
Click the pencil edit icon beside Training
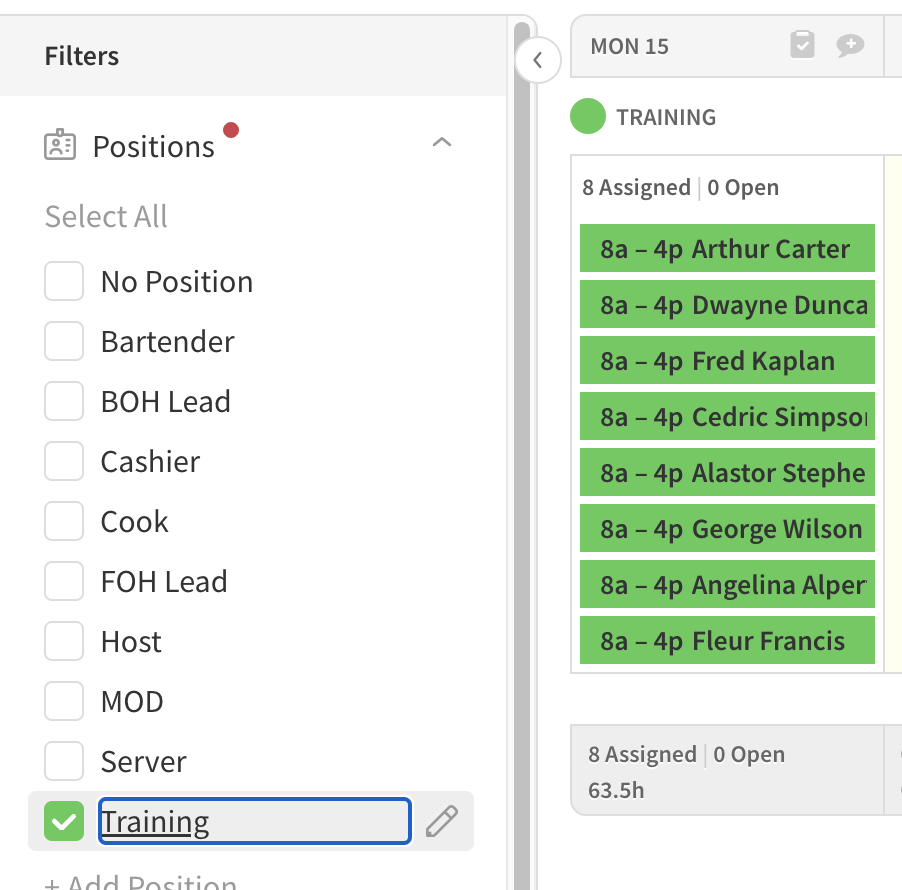pyautogui.click(x=441, y=822)
